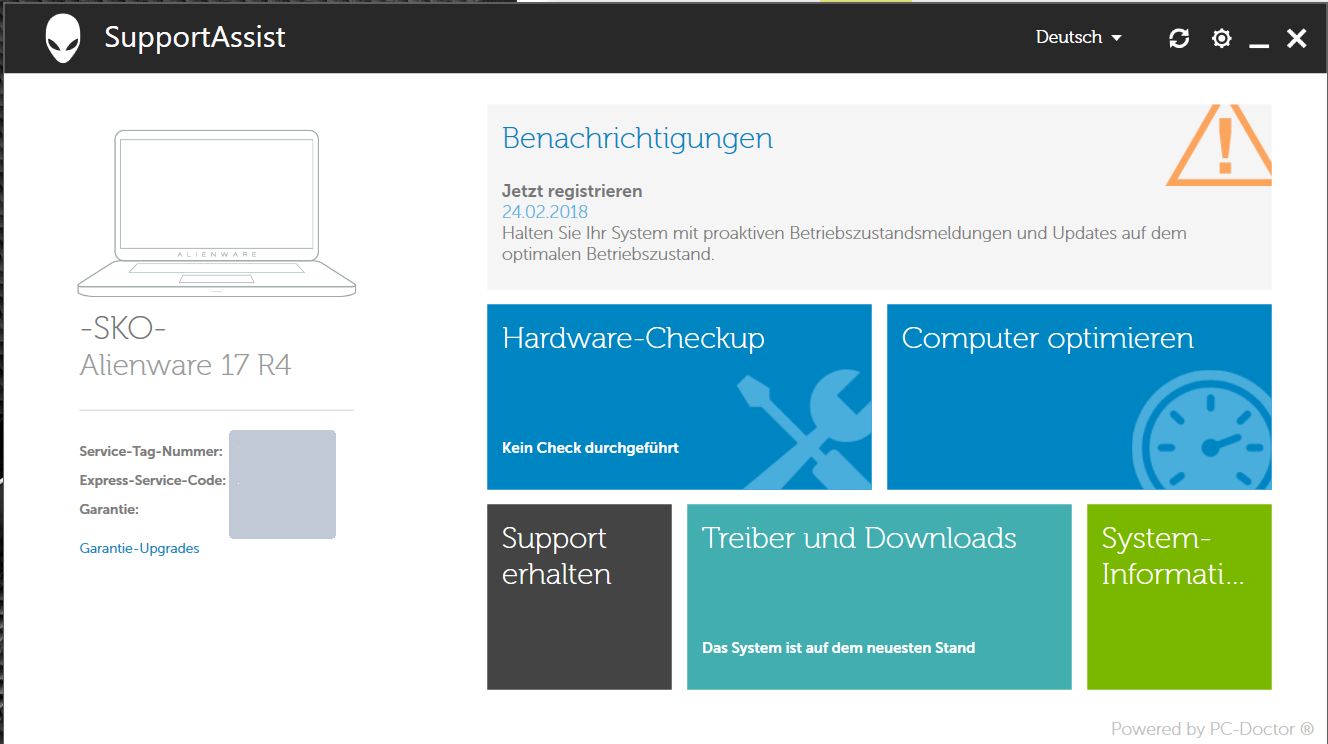The width and height of the screenshot is (1328, 744).
Task: Click the Alienware 17 R4 model text
Action: pyautogui.click(x=185, y=365)
